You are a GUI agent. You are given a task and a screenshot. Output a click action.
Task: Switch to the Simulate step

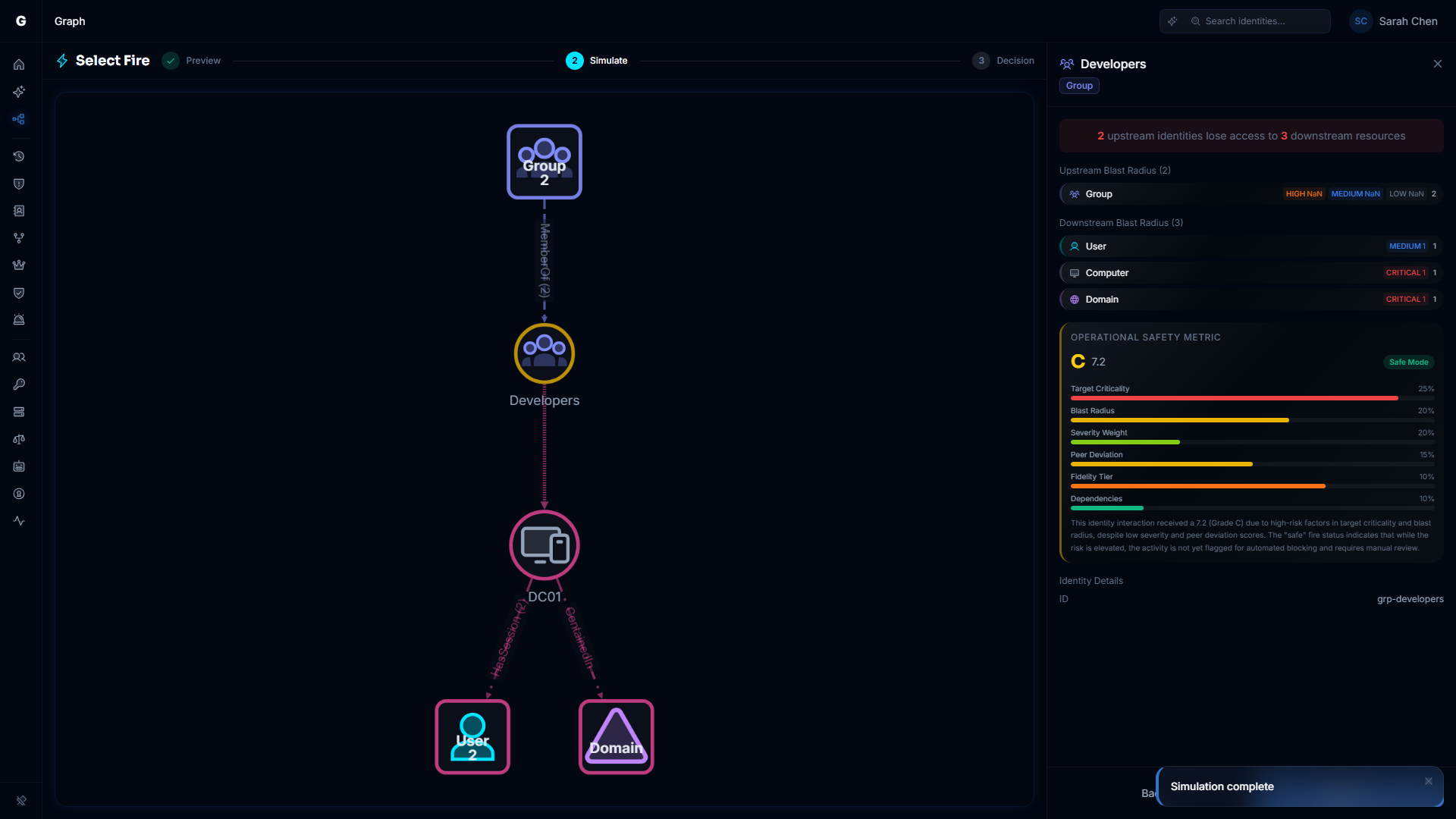pyautogui.click(x=597, y=61)
